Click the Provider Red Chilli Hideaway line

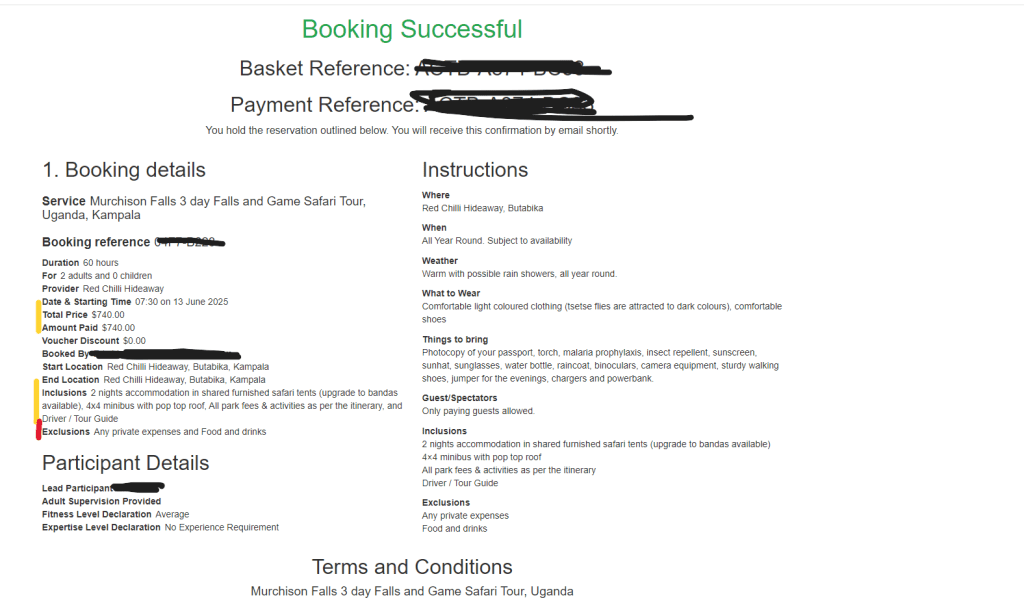[102, 289]
